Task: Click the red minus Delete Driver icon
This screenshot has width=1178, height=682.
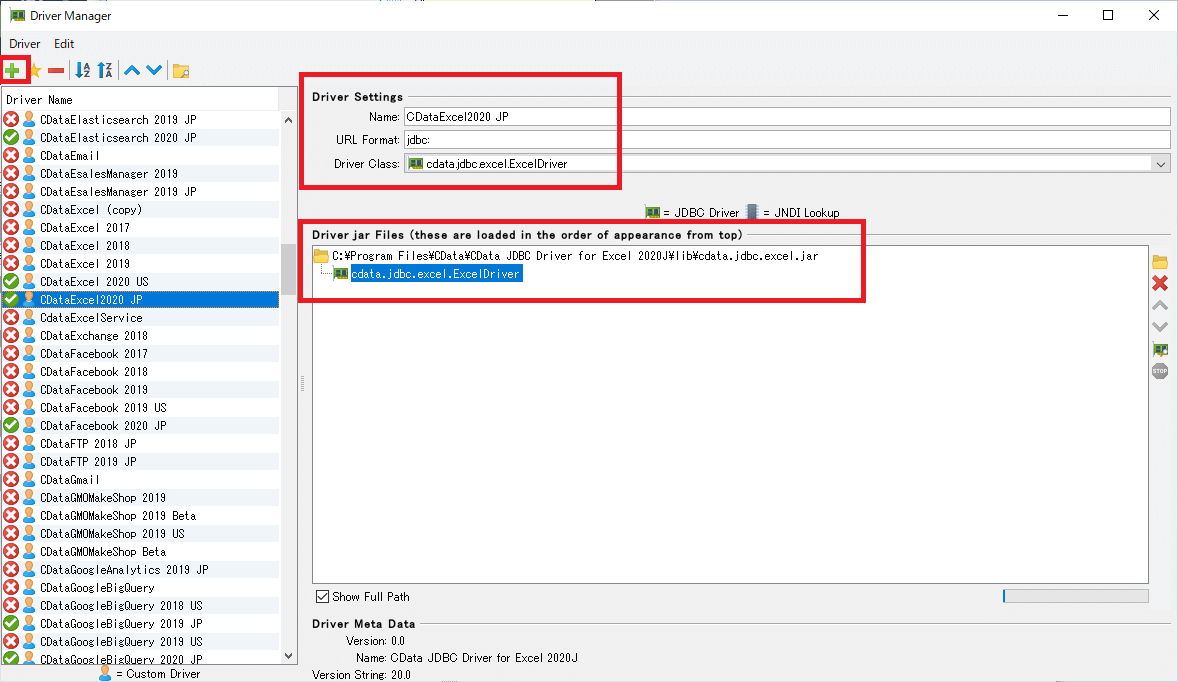Action: pos(56,71)
